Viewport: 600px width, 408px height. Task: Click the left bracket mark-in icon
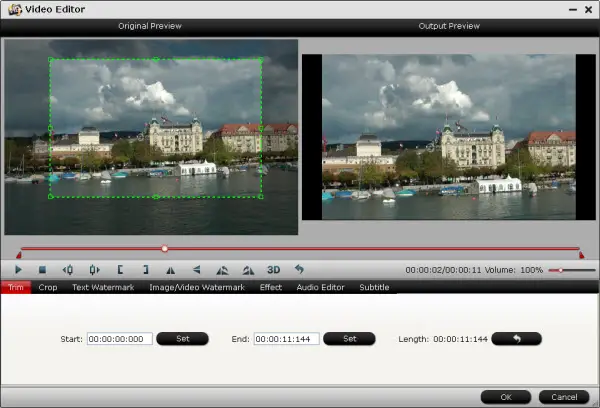pos(120,270)
